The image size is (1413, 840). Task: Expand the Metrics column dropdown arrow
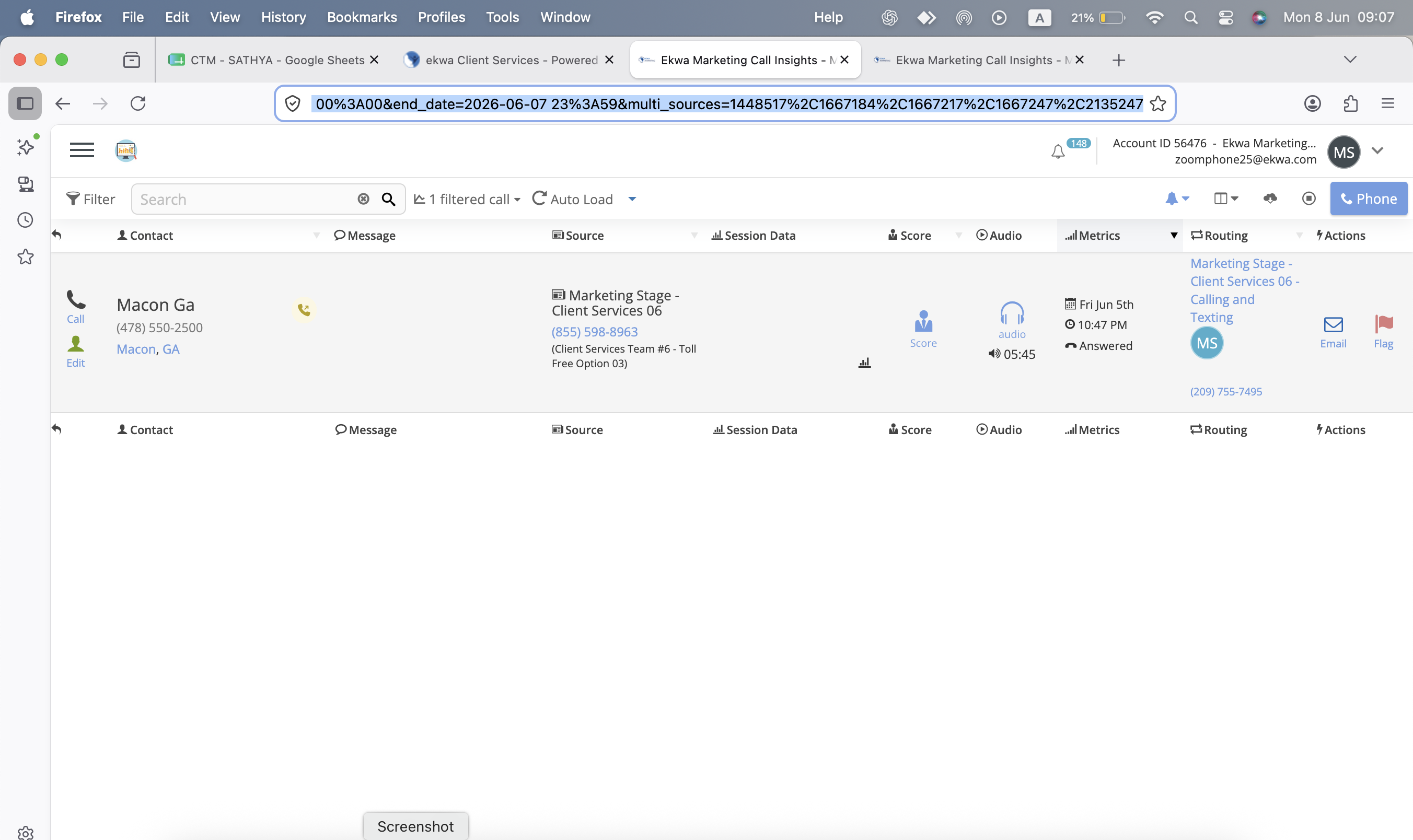point(1174,236)
